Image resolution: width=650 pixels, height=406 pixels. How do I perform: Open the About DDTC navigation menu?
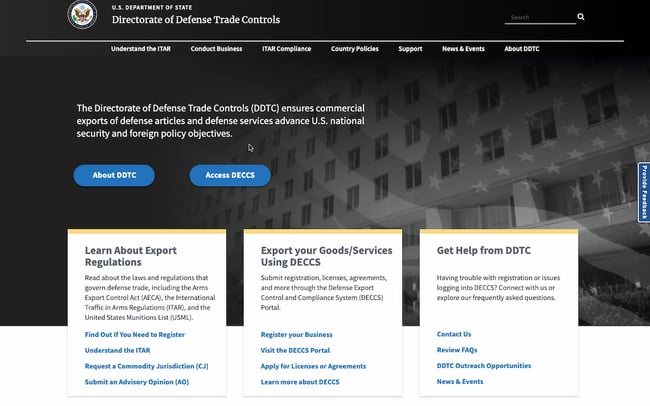(521, 49)
